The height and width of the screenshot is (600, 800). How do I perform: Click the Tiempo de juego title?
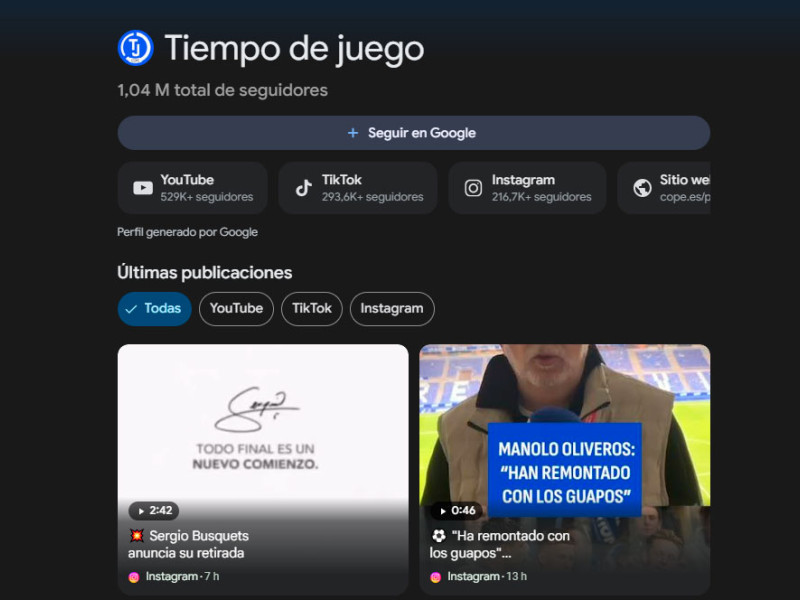click(x=294, y=49)
